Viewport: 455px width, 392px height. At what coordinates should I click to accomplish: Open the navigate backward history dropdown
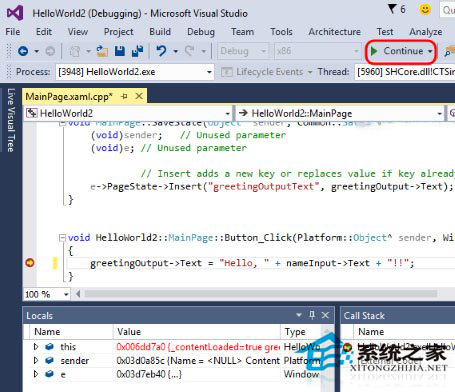click(36, 51)
